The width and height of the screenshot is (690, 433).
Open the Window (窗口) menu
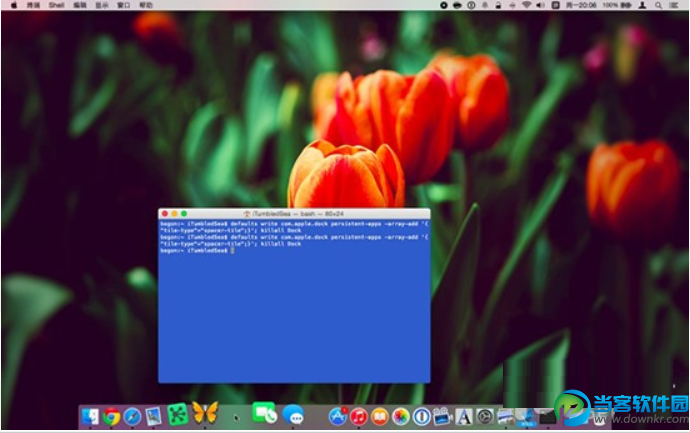pos(124,5)
